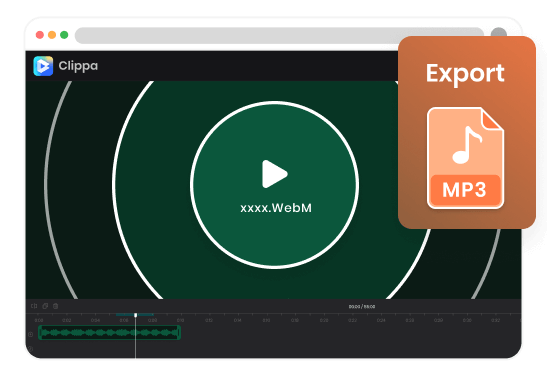The width and height of the screenshot is (547, 382).
Task: Click the audio clip's right trim handle
Action: click(179, 332)
